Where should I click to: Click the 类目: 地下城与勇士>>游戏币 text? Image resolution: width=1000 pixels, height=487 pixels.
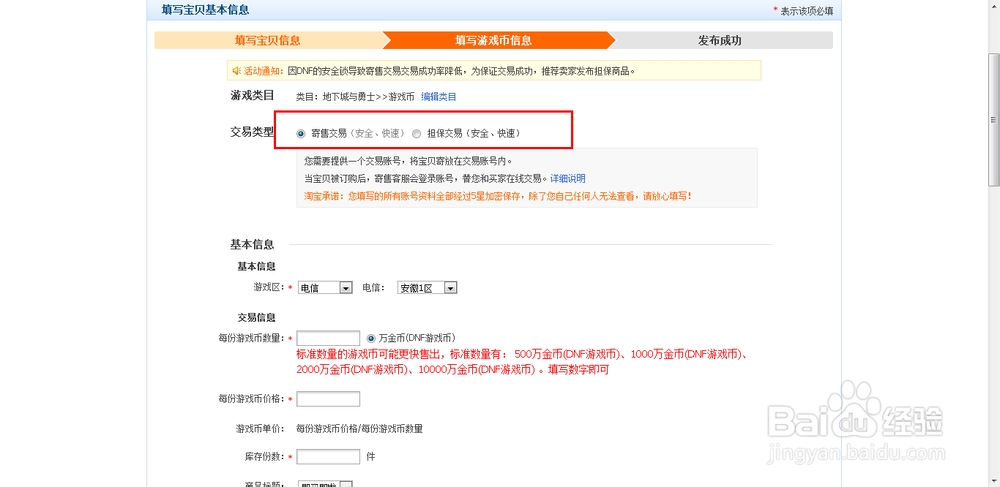coord(355,97)
